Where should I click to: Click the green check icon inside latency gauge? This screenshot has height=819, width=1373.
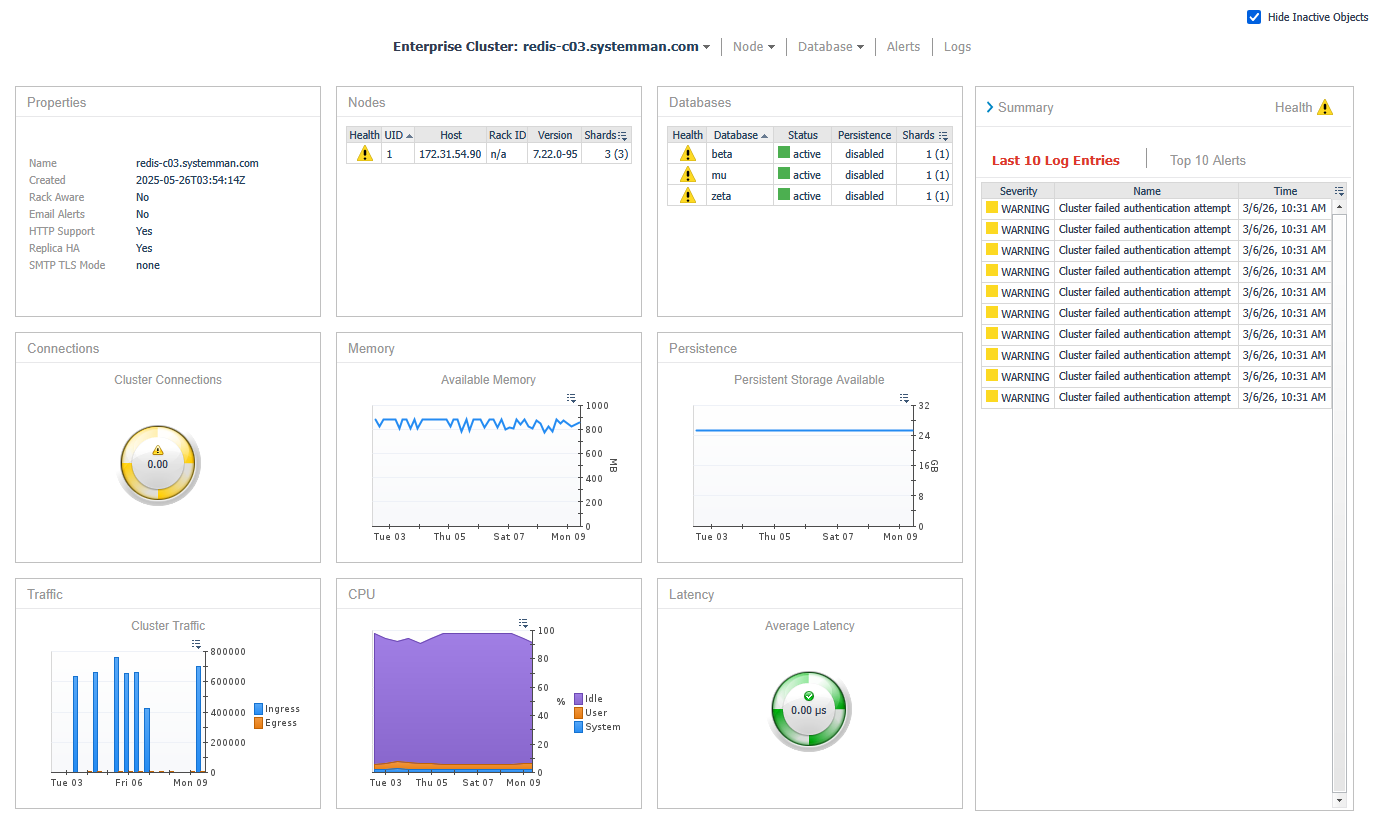tap(809, 696)
